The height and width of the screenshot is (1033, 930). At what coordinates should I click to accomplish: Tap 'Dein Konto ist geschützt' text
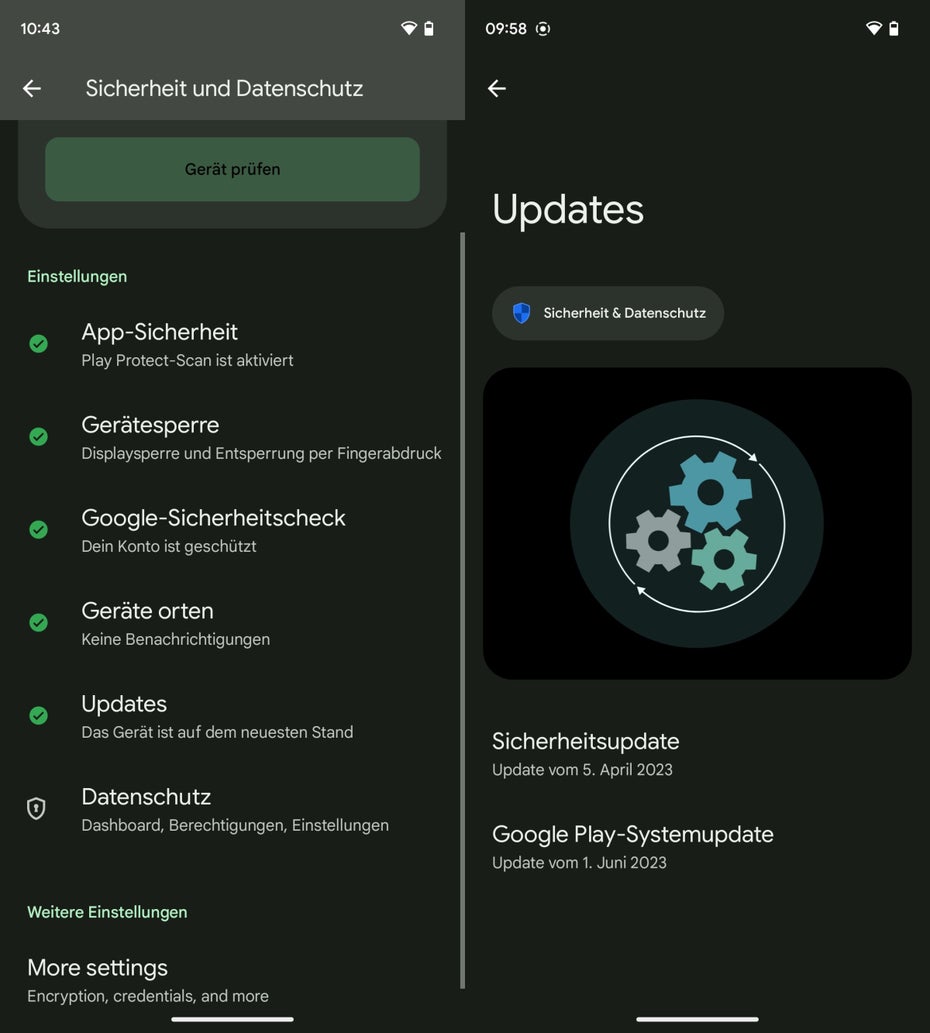[x=169, y=546]
